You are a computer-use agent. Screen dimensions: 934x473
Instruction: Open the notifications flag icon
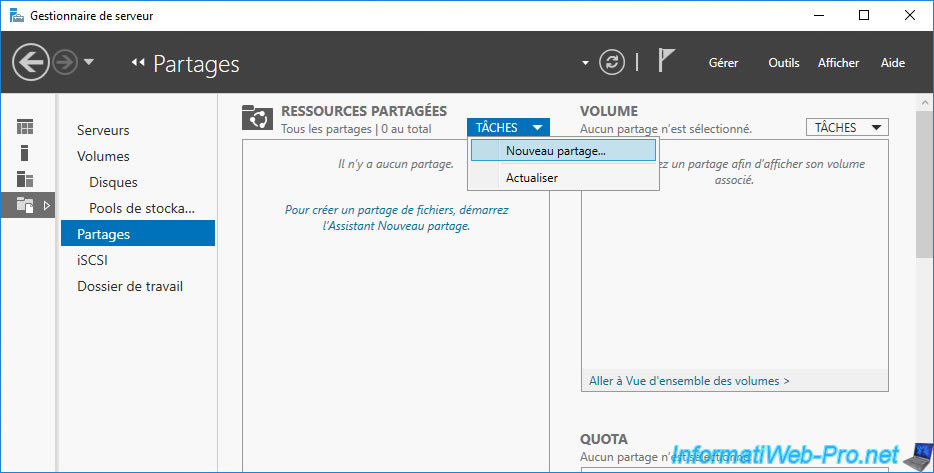pos(667,62)
